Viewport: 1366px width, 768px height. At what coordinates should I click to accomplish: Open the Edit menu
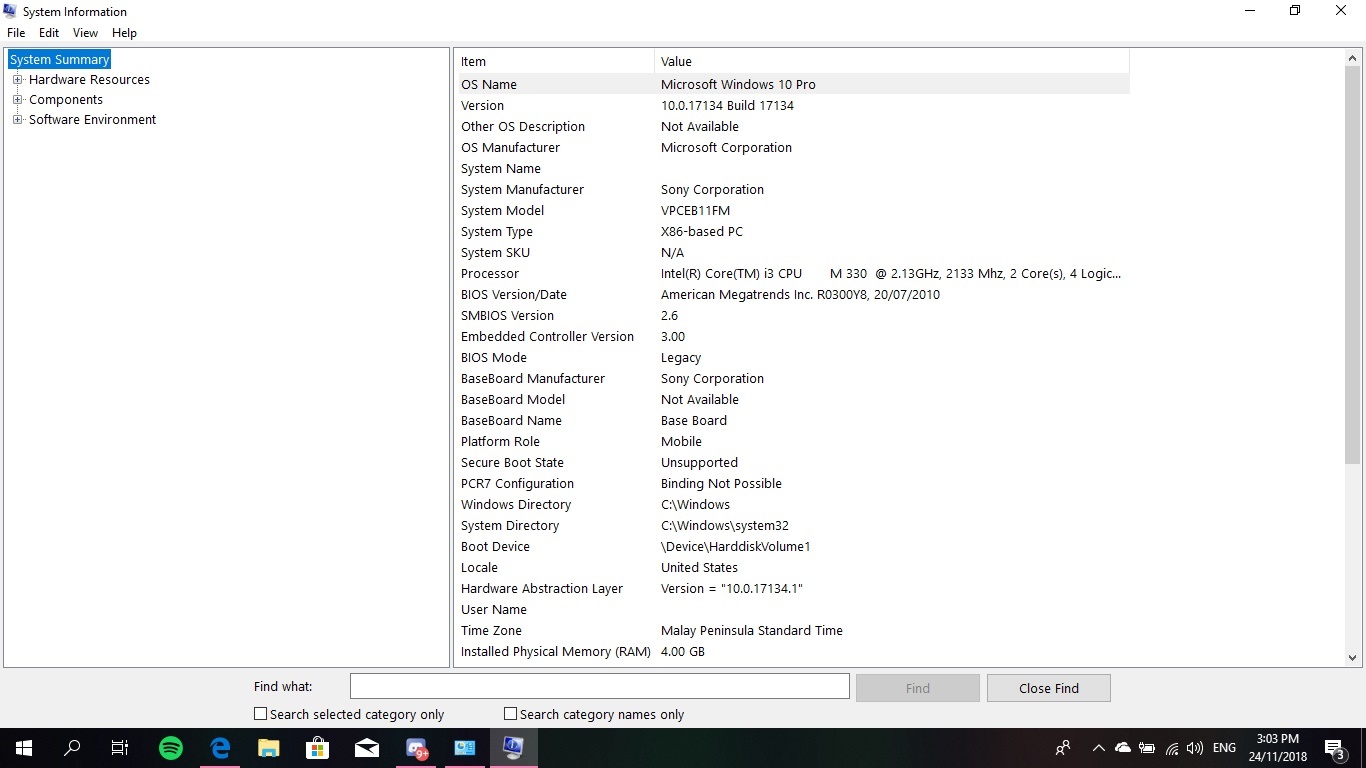point(49,33)
